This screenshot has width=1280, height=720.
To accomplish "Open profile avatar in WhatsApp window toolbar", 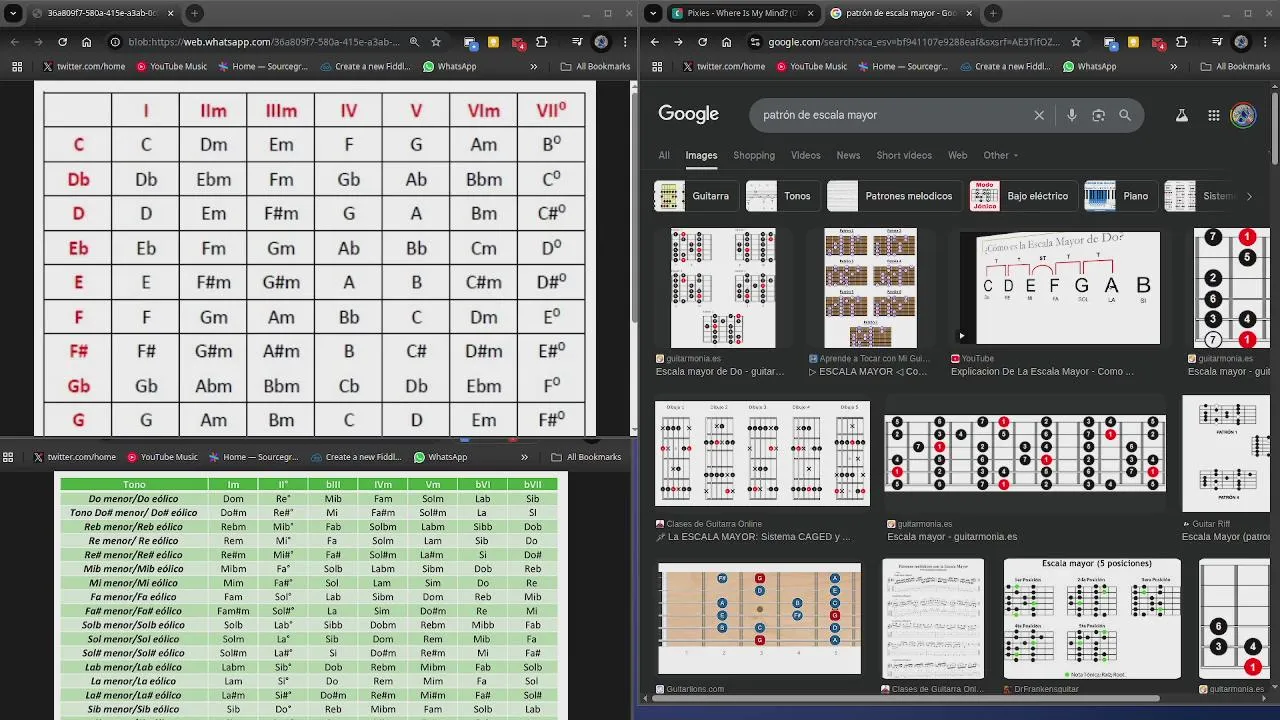I will pyautogui.click(x=601, y=42).
